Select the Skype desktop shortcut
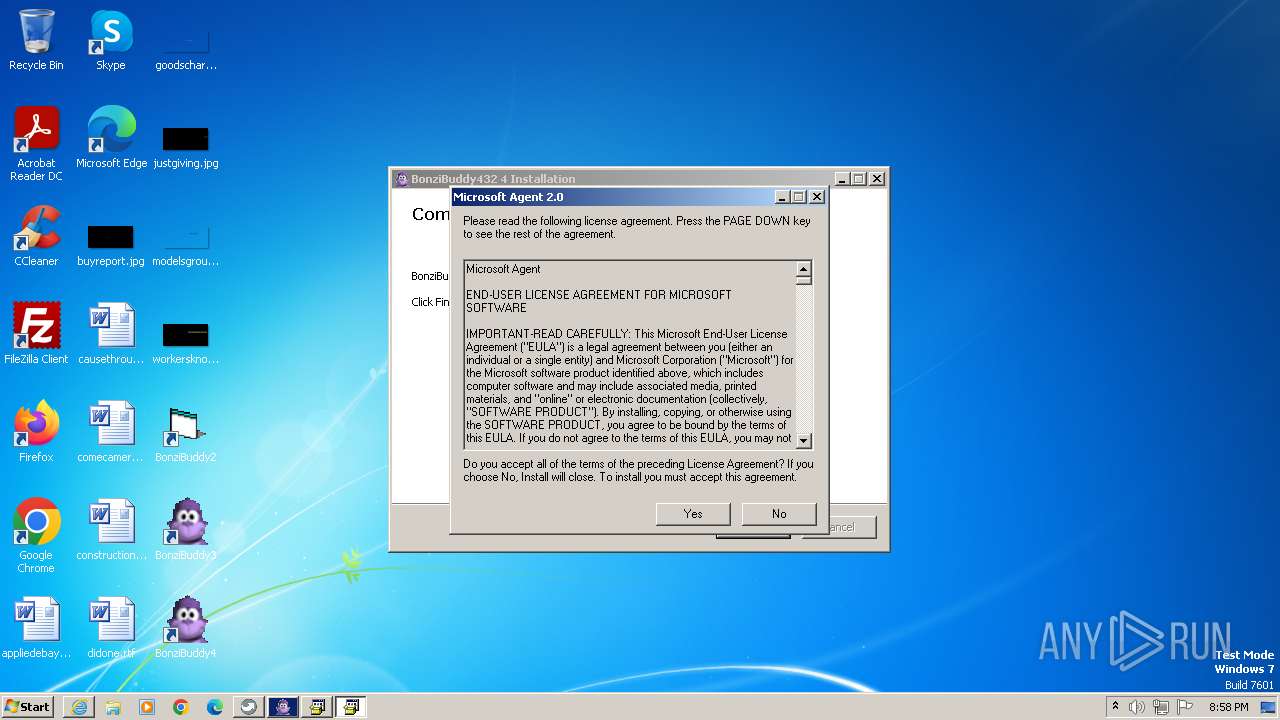The height and width of the screenshot is (720, 1280). click(111, 40)
